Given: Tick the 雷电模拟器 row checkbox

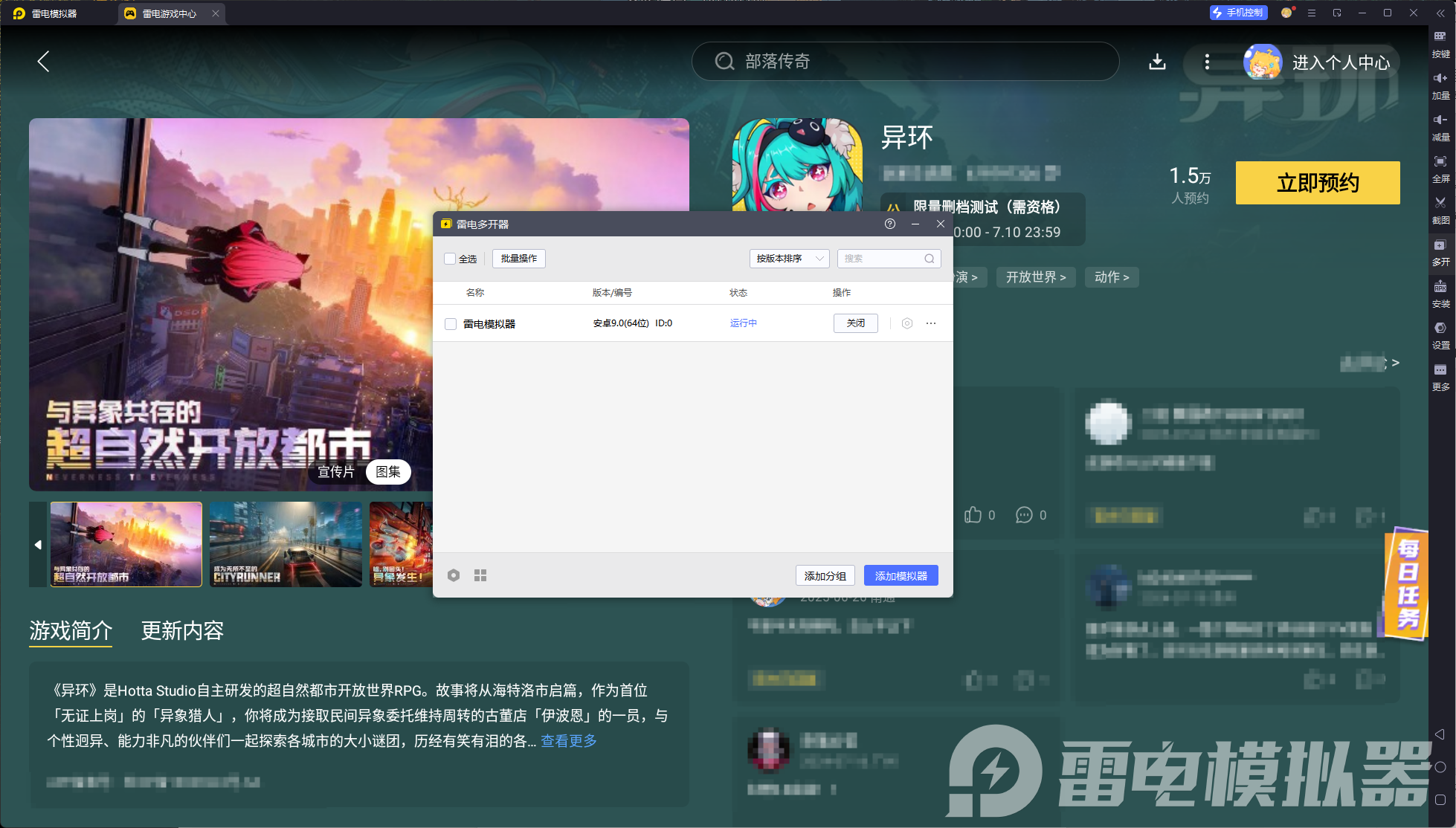Looking at the screenshot, I should pos(451,324).
